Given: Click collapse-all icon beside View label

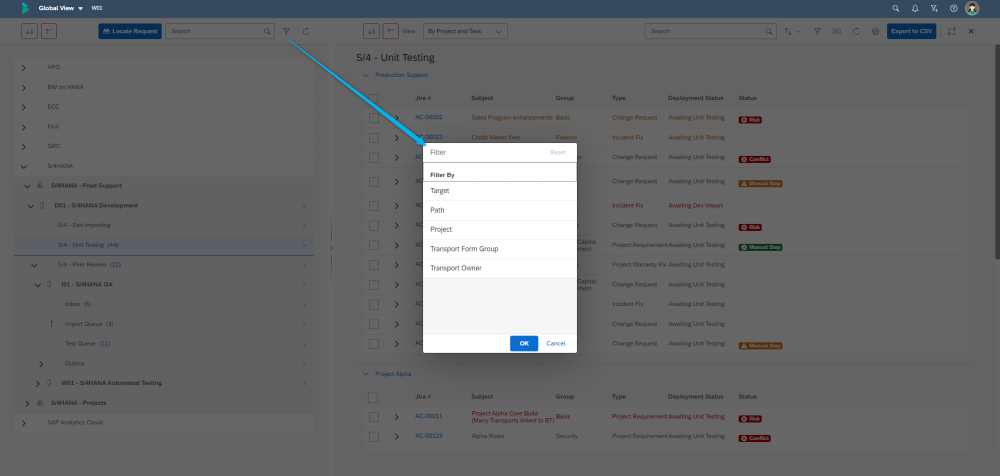Looking at the screenshot, I should pos(391,31).
